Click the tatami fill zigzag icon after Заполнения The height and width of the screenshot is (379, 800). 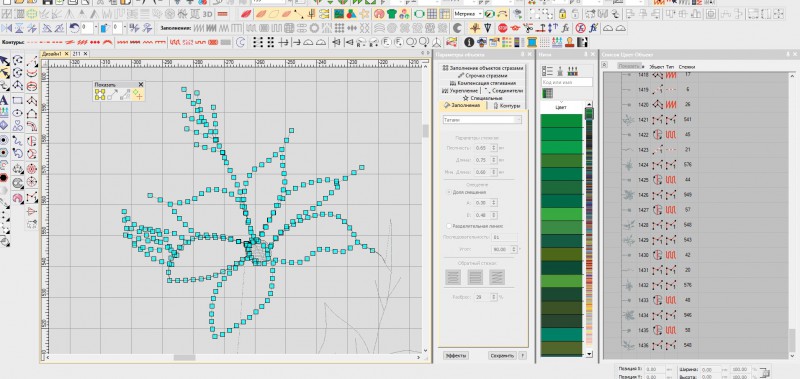pos(198,28)
